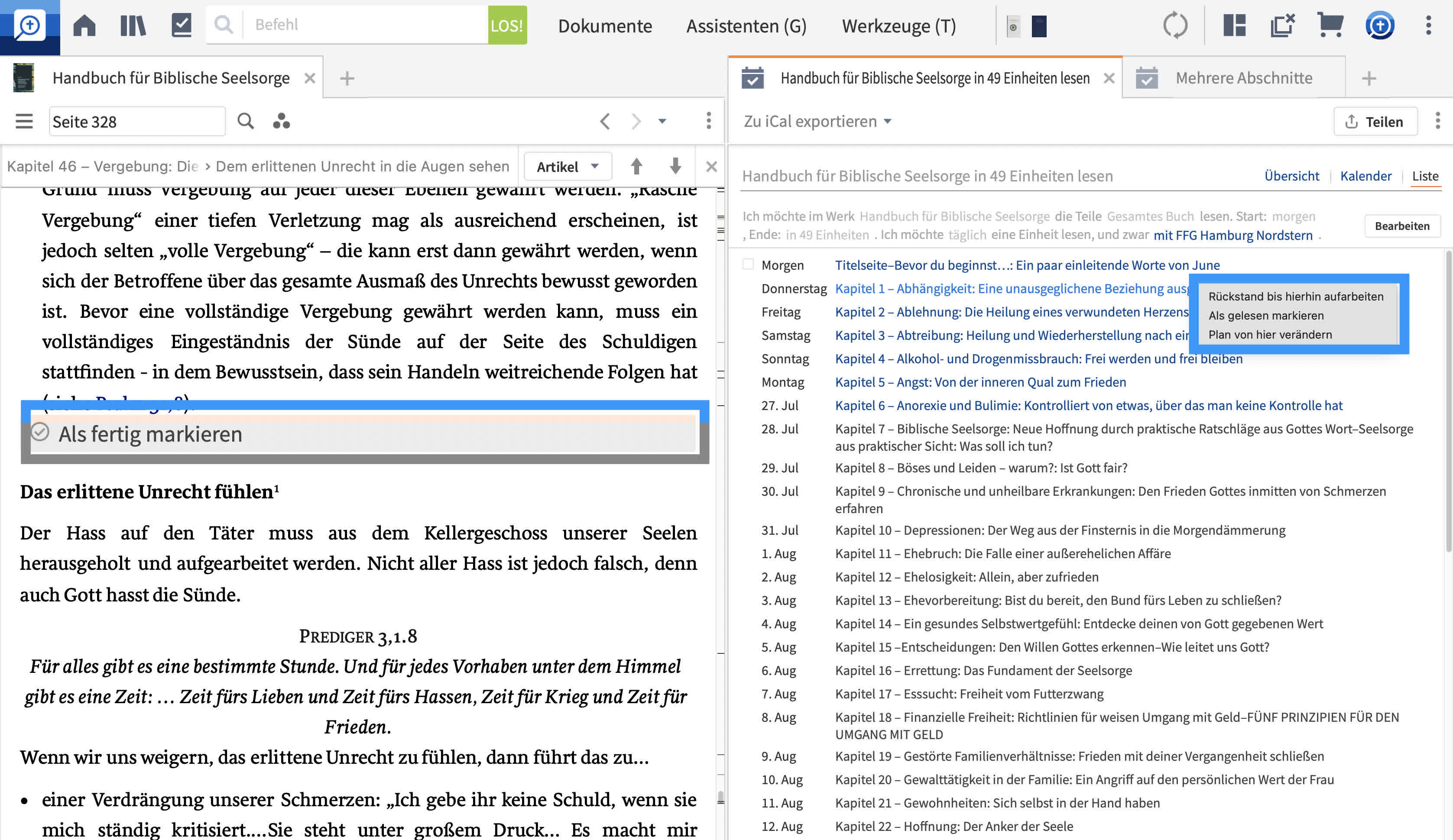Click 'Kapitel 22 – Hoffnung: Der Anker der Seele'

point(954,826)
